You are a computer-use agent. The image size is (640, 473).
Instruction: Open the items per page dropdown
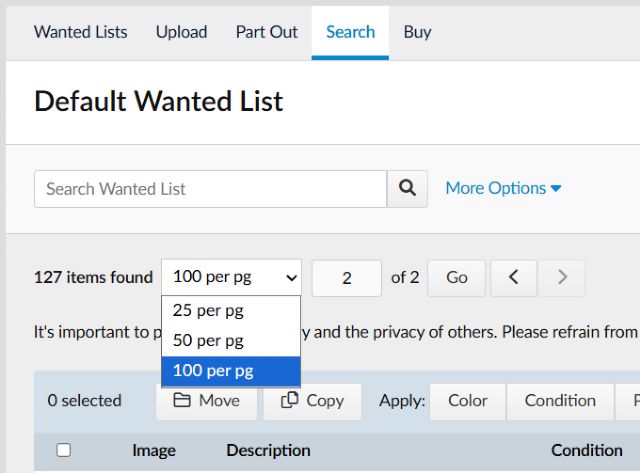[x=231, y=278]
